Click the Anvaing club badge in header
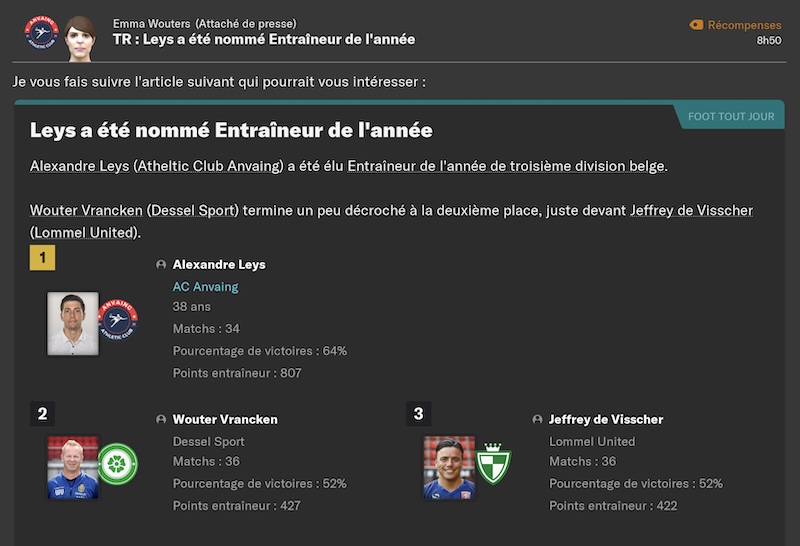 tap(41, 33)
